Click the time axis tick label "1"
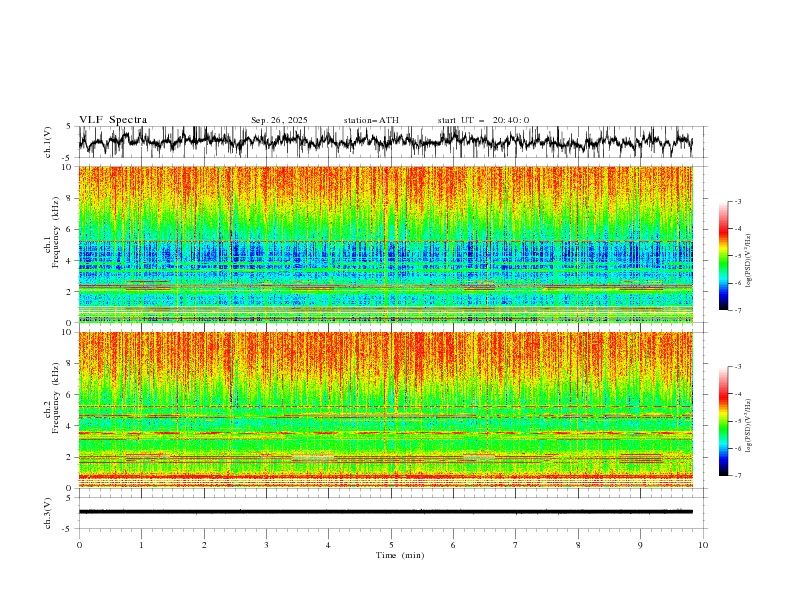Image resolution: width=792 pixels, height=612 pixels. pyautogui.click(x=141, y=545)
